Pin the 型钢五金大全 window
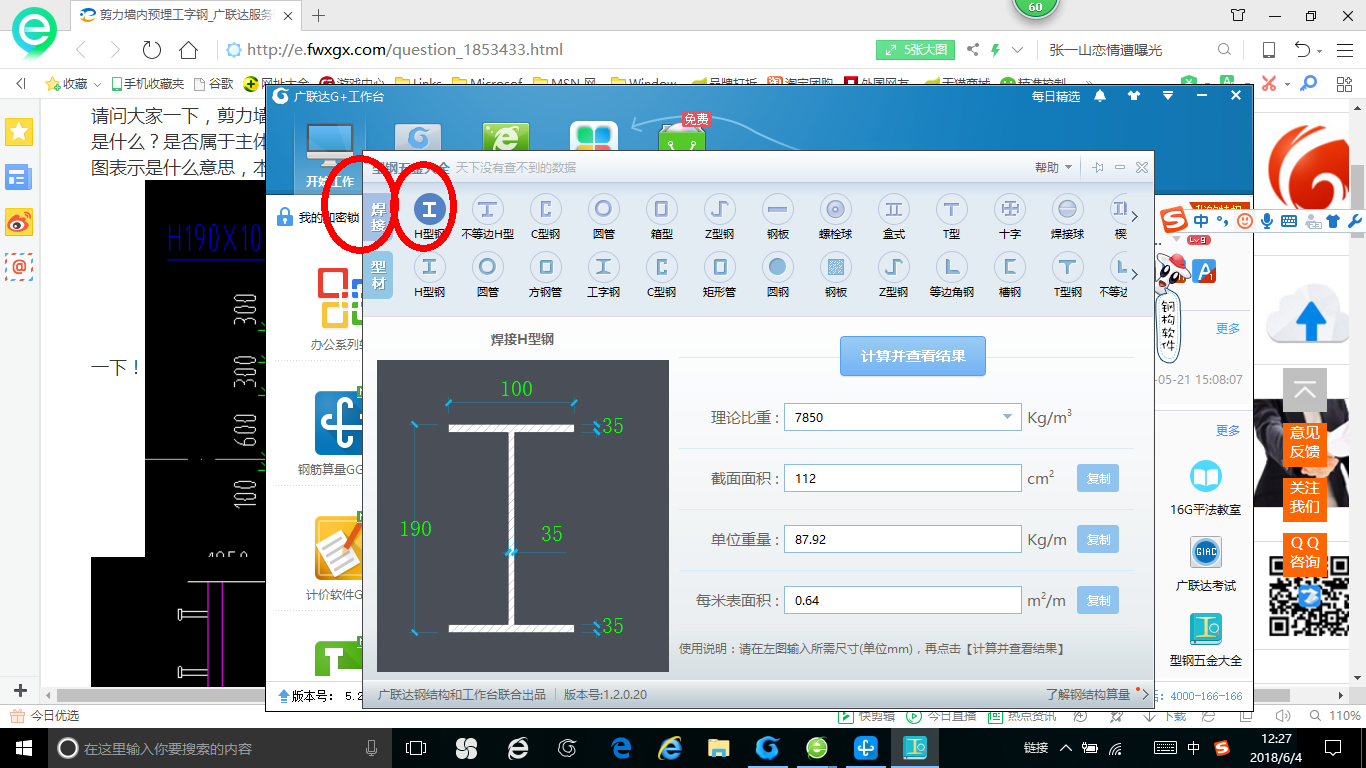 pyautogui.click(x=1098, y=168)
